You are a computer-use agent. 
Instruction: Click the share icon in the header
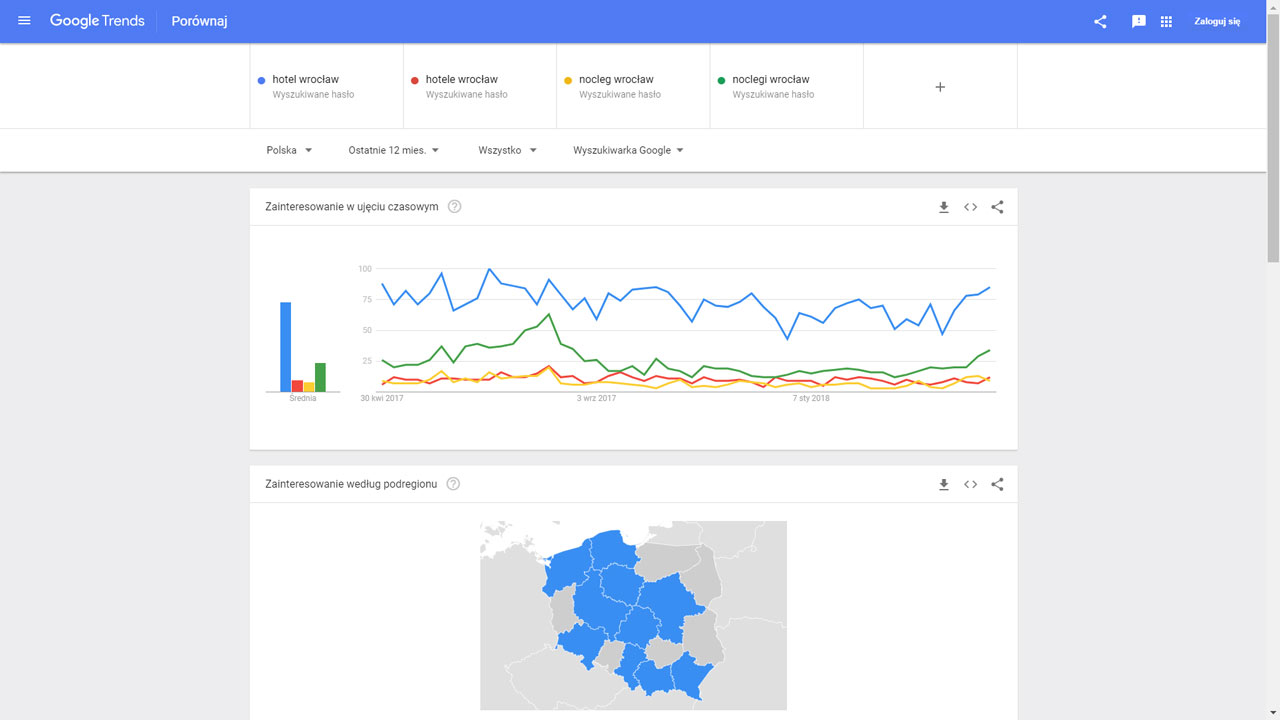(1100, 21)
